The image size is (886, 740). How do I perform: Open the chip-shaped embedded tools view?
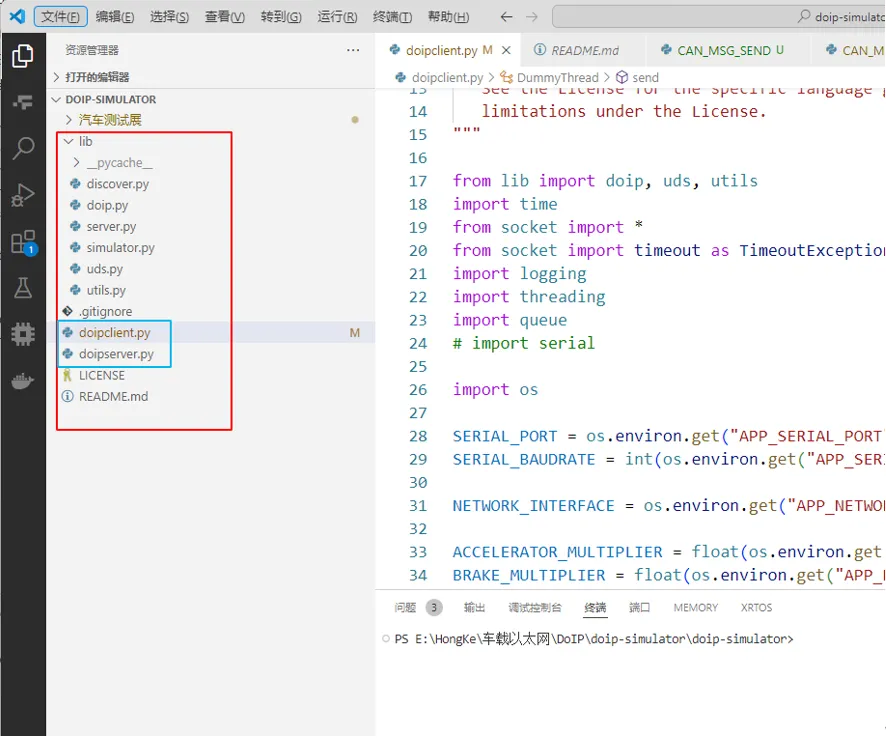(x=23, y=334)
